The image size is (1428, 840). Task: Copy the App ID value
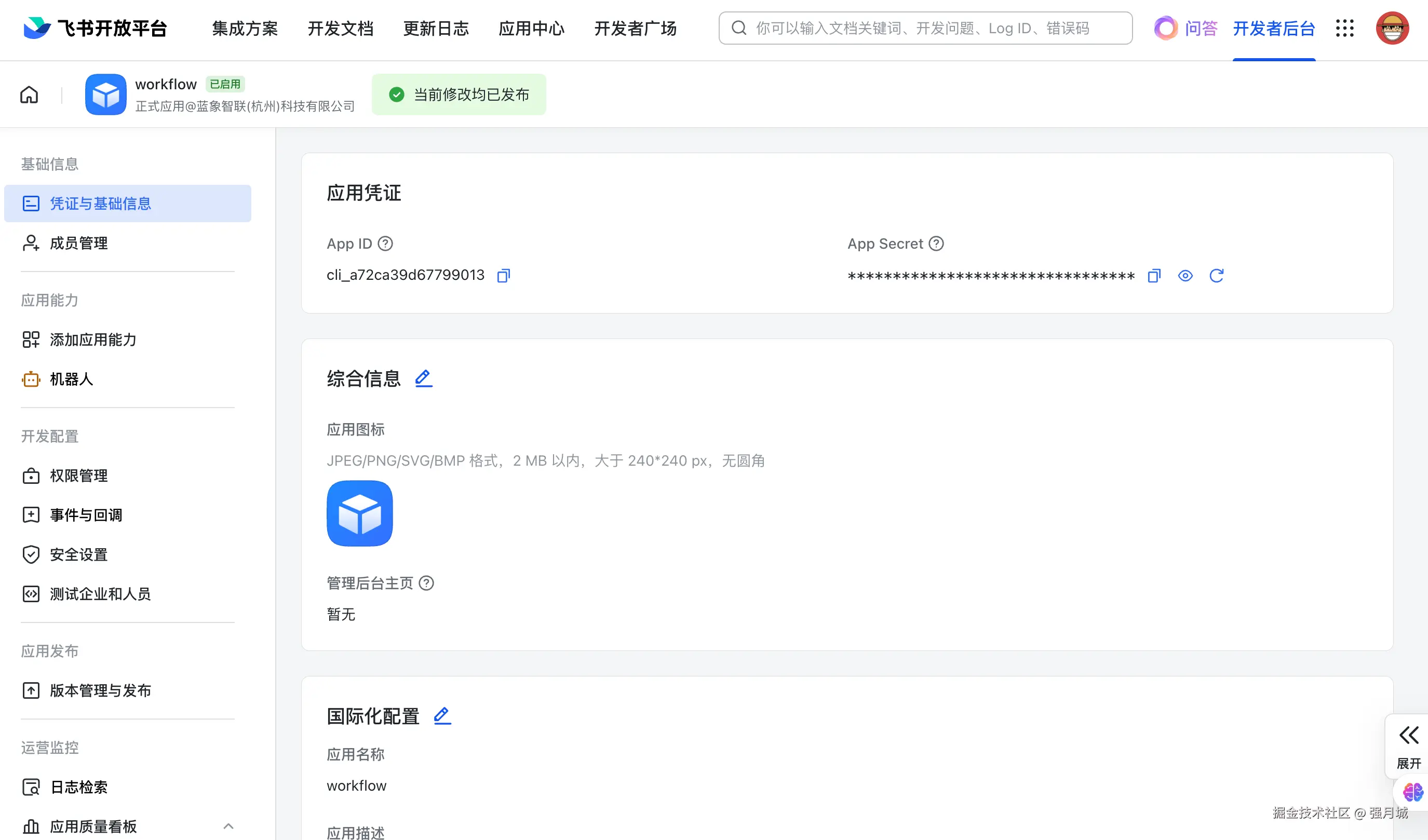tap(503, 275)
